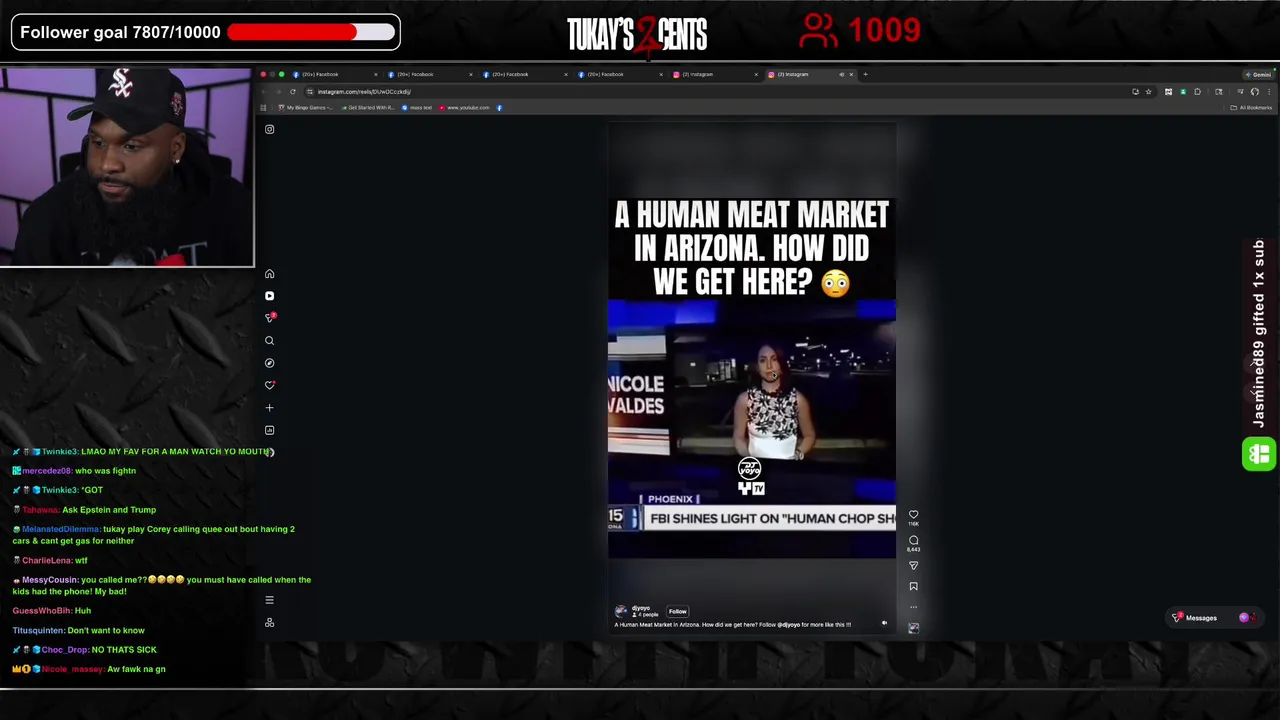
Task: Open the Chrome three-dot menu
Action: pos(1269,92)
